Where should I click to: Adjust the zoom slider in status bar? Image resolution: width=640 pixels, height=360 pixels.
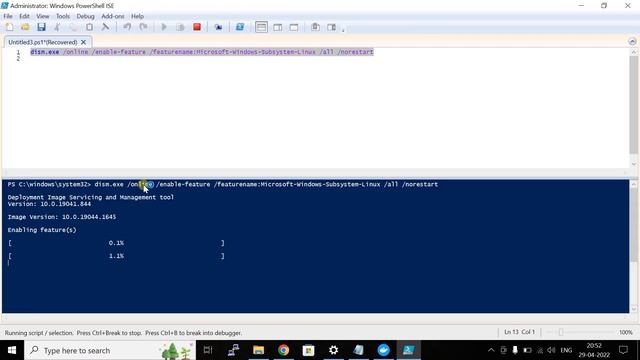click(x=561, y=332)
